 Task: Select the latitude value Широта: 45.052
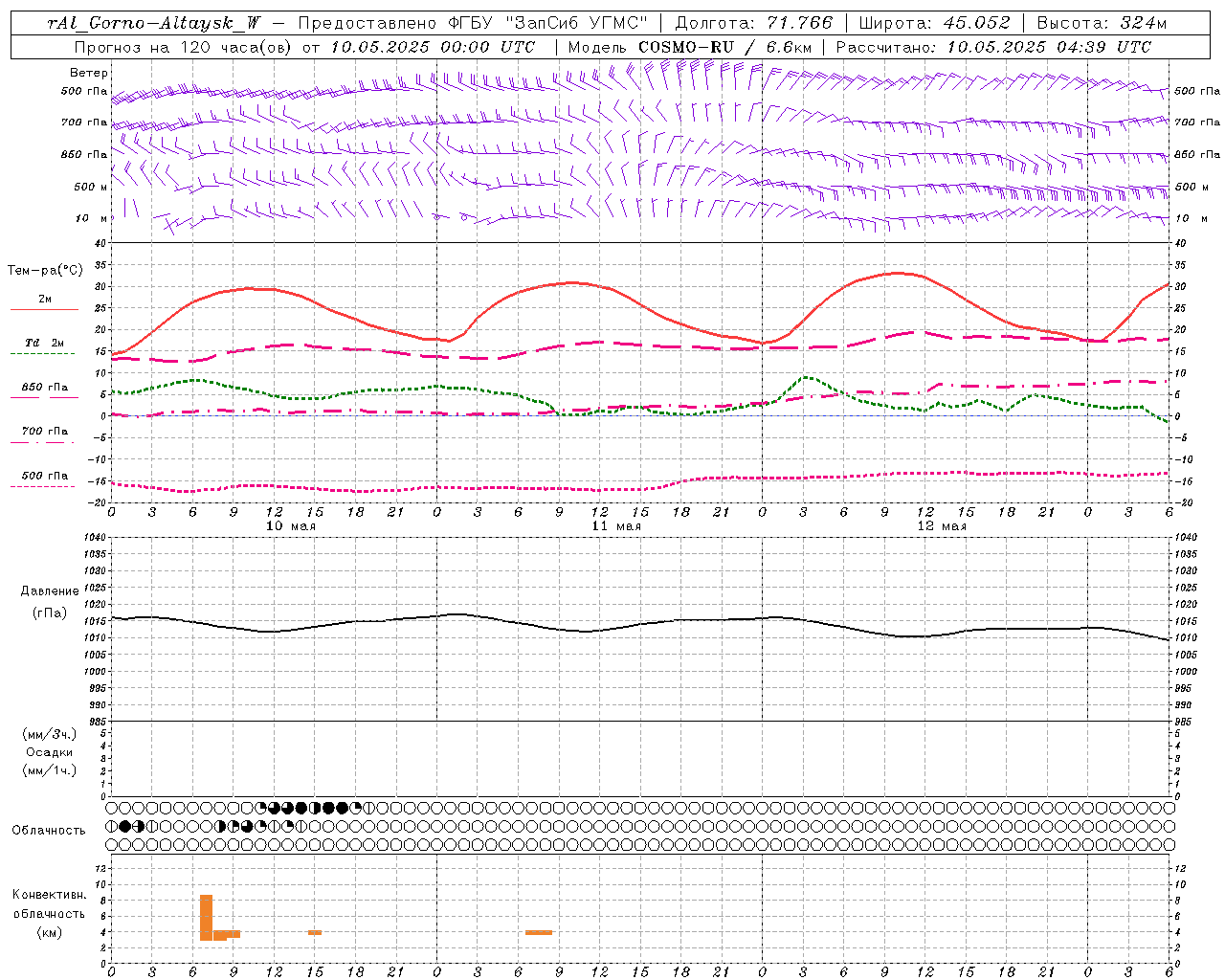pos(934,23)
